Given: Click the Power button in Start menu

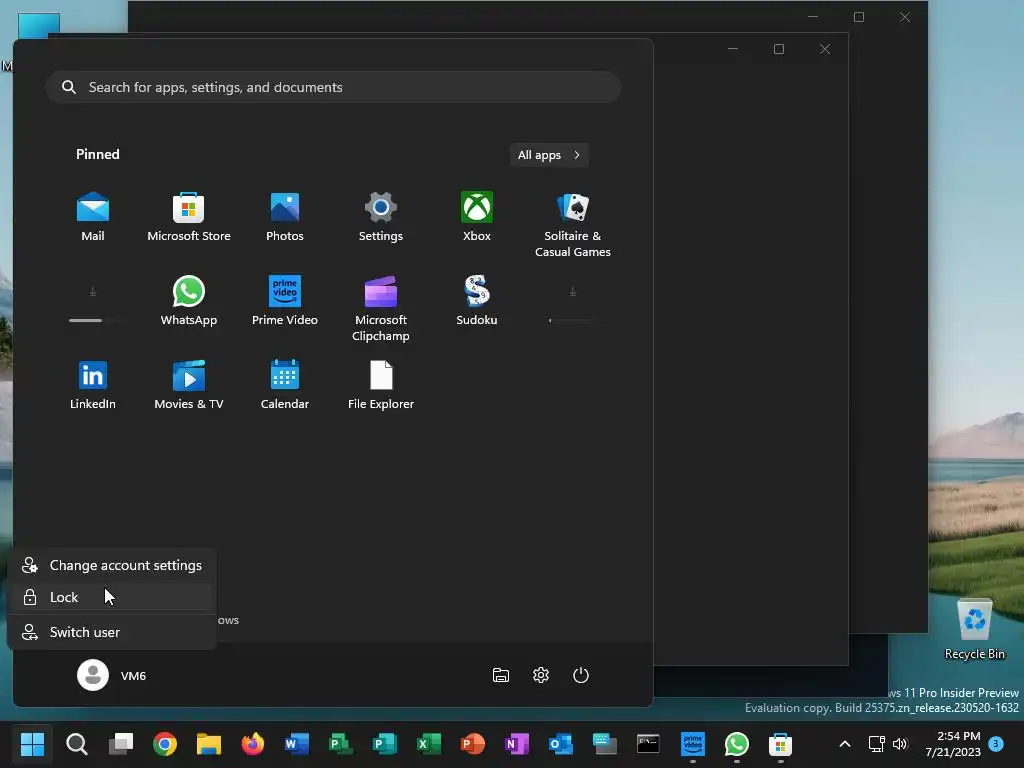Looking at the screenshot, I should [581, 675].
